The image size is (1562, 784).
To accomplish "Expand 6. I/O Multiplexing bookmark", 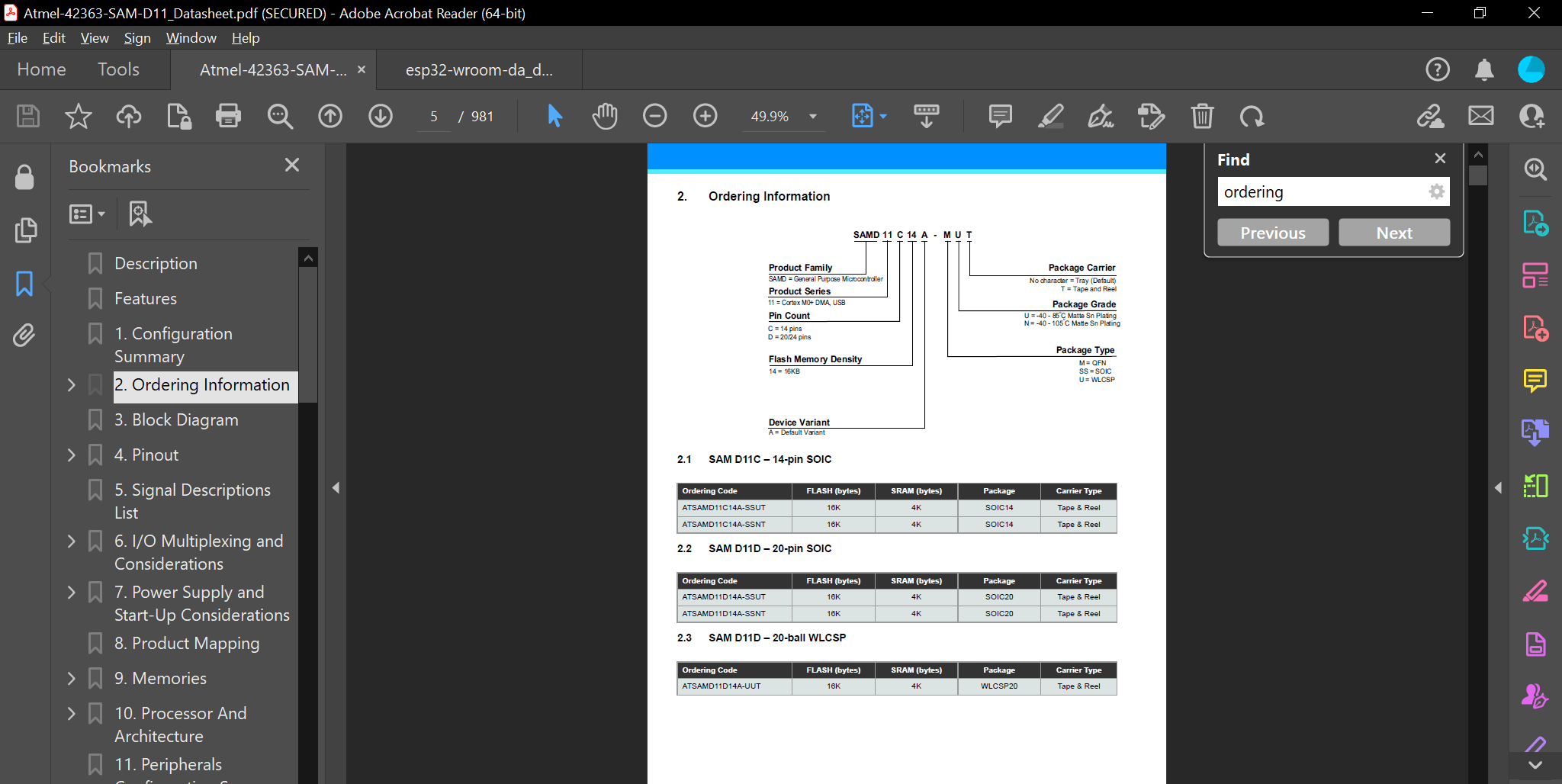I will (72, 541).
